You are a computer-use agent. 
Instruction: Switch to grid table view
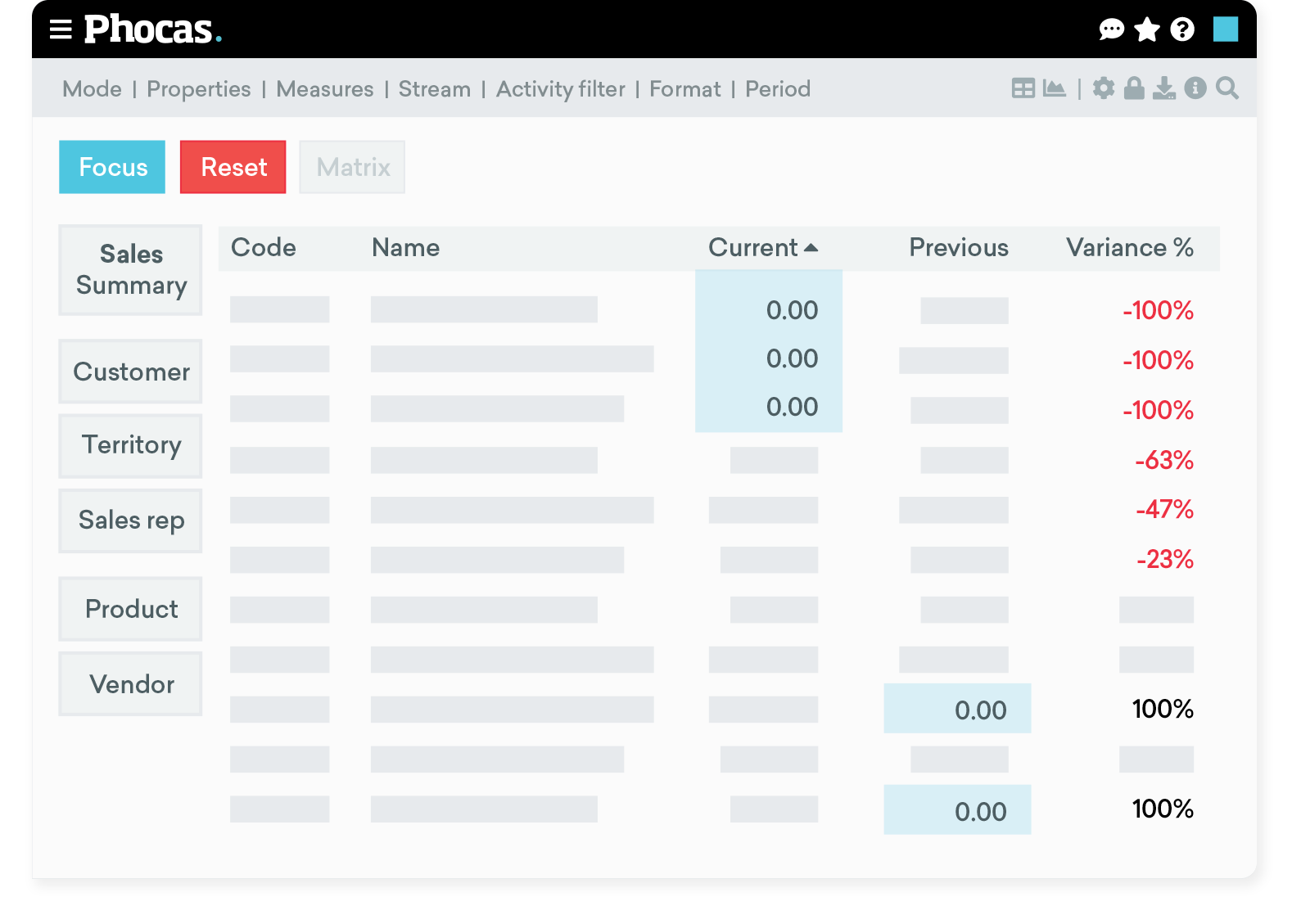[1023, 88]
